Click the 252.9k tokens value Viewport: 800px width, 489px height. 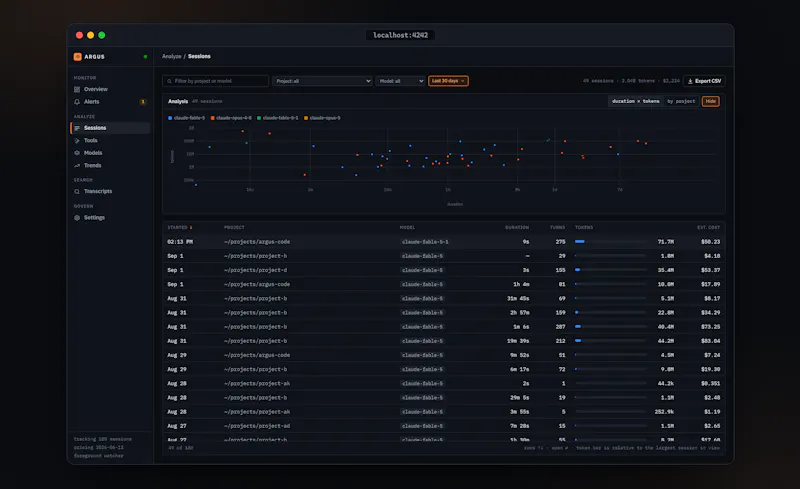click(664, 412)
